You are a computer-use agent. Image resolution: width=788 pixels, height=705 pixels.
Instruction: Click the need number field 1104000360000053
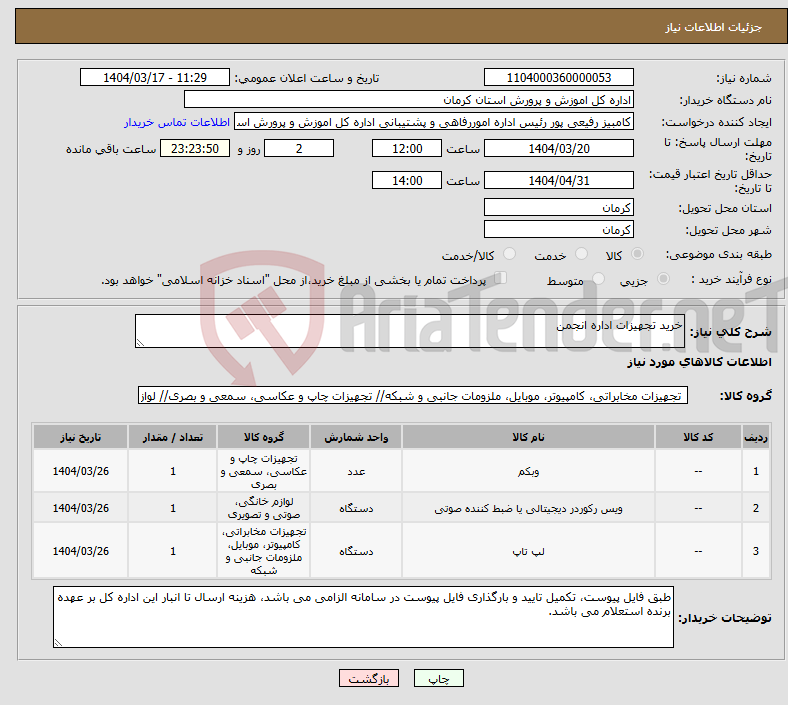(x=558, y=77)
